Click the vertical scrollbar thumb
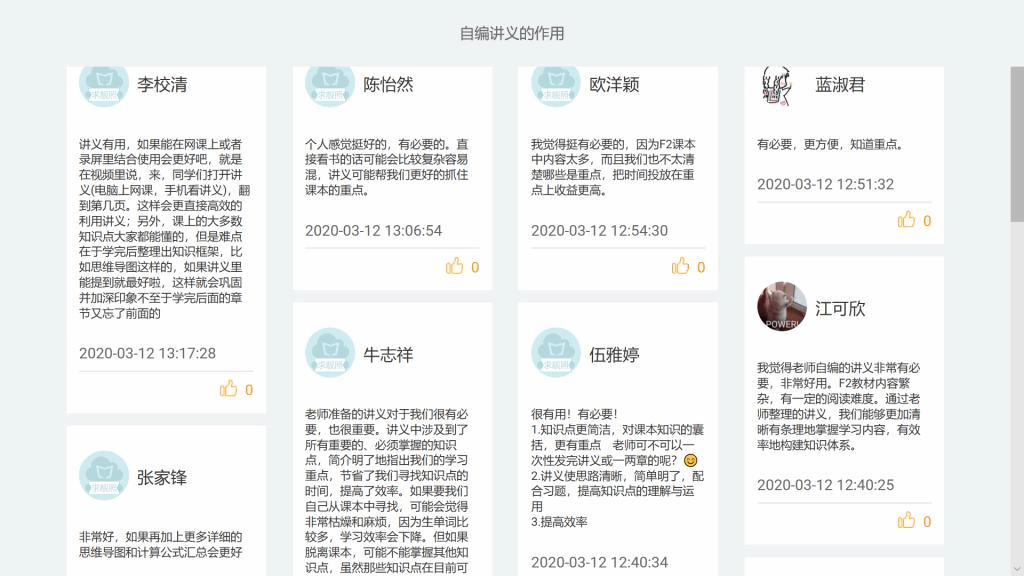 coord(1016,143)
